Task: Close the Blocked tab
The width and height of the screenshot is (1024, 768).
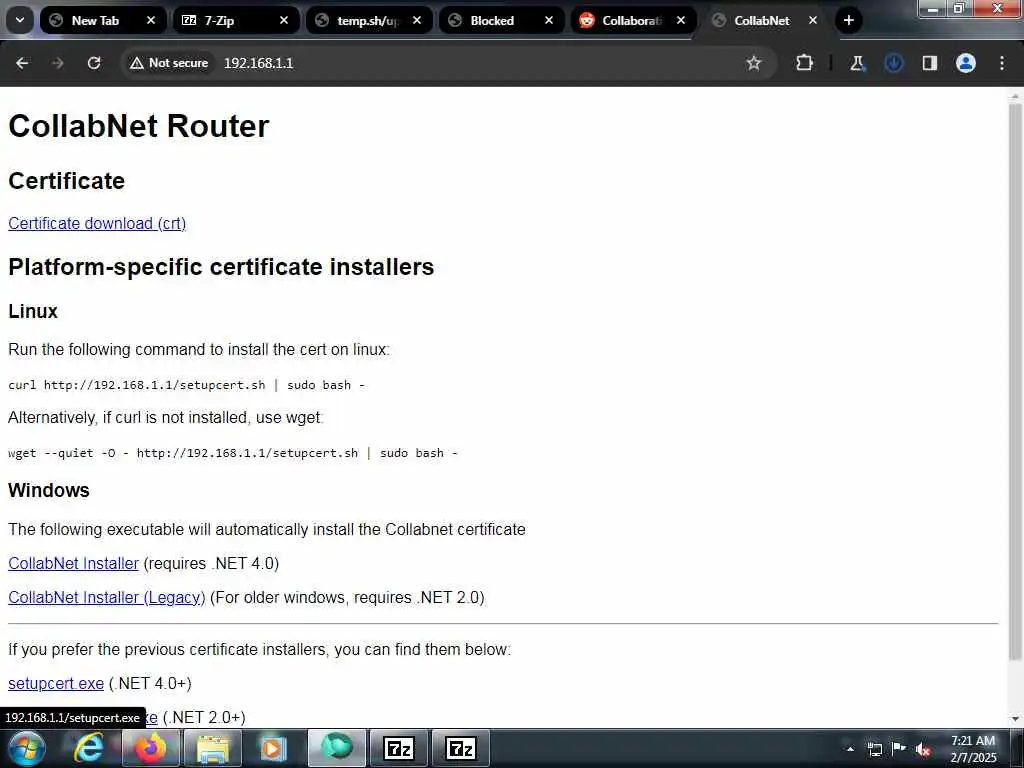Action: pyautogui.click(x=549, y=20)
